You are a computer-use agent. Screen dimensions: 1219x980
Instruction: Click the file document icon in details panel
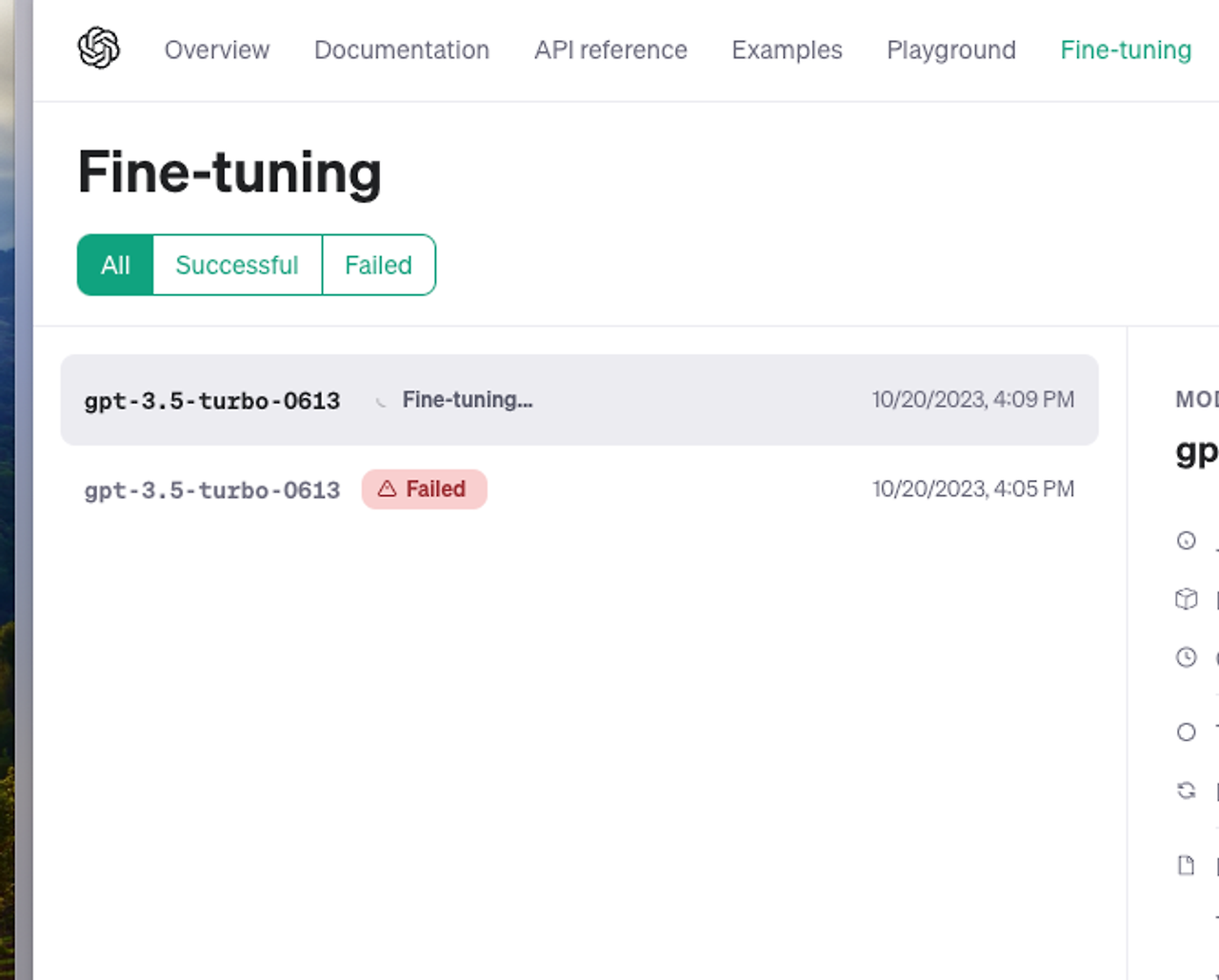tap(1186, 865)
